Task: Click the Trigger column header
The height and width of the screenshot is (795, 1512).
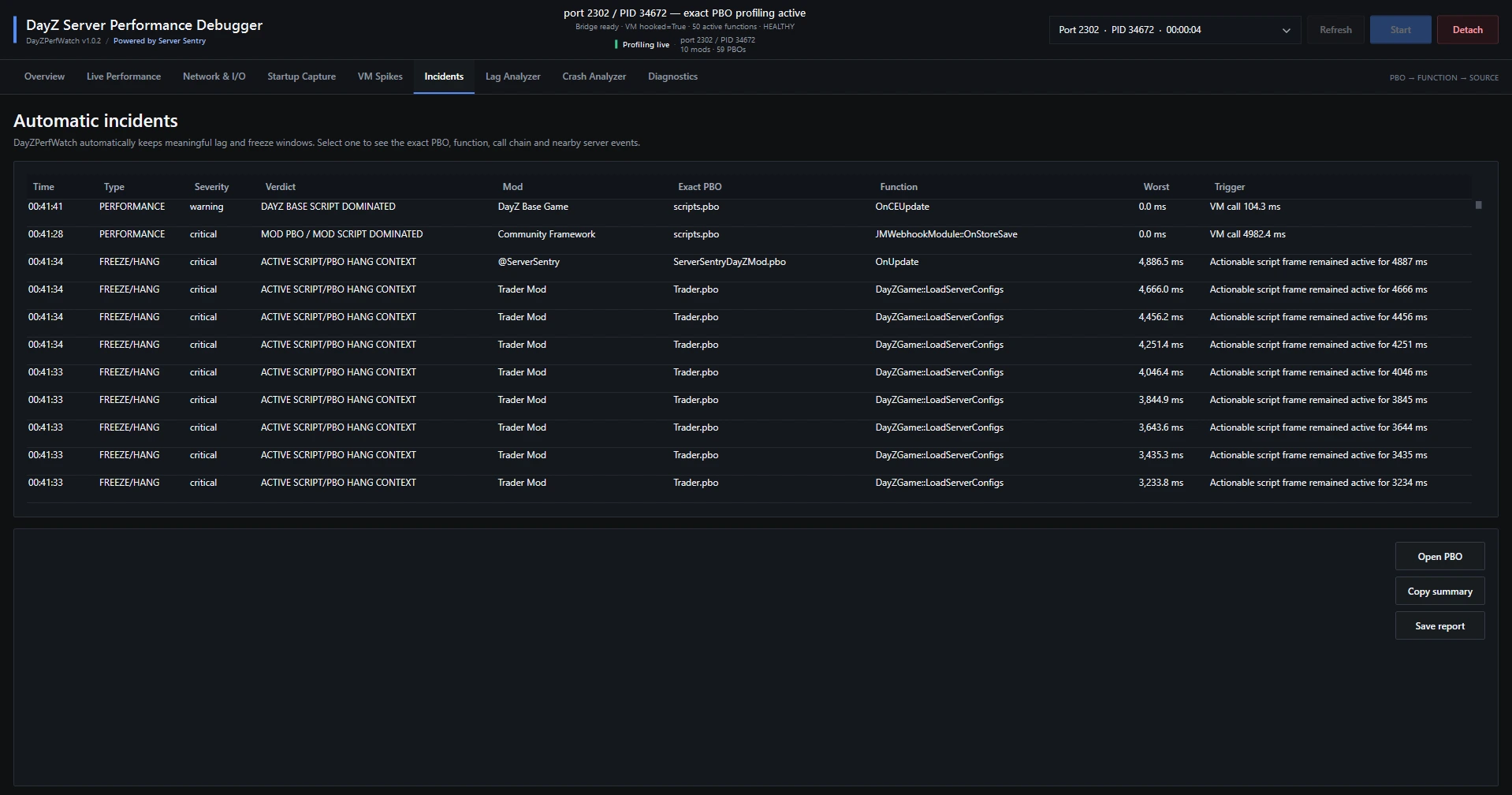Action: coord(1230,187)
